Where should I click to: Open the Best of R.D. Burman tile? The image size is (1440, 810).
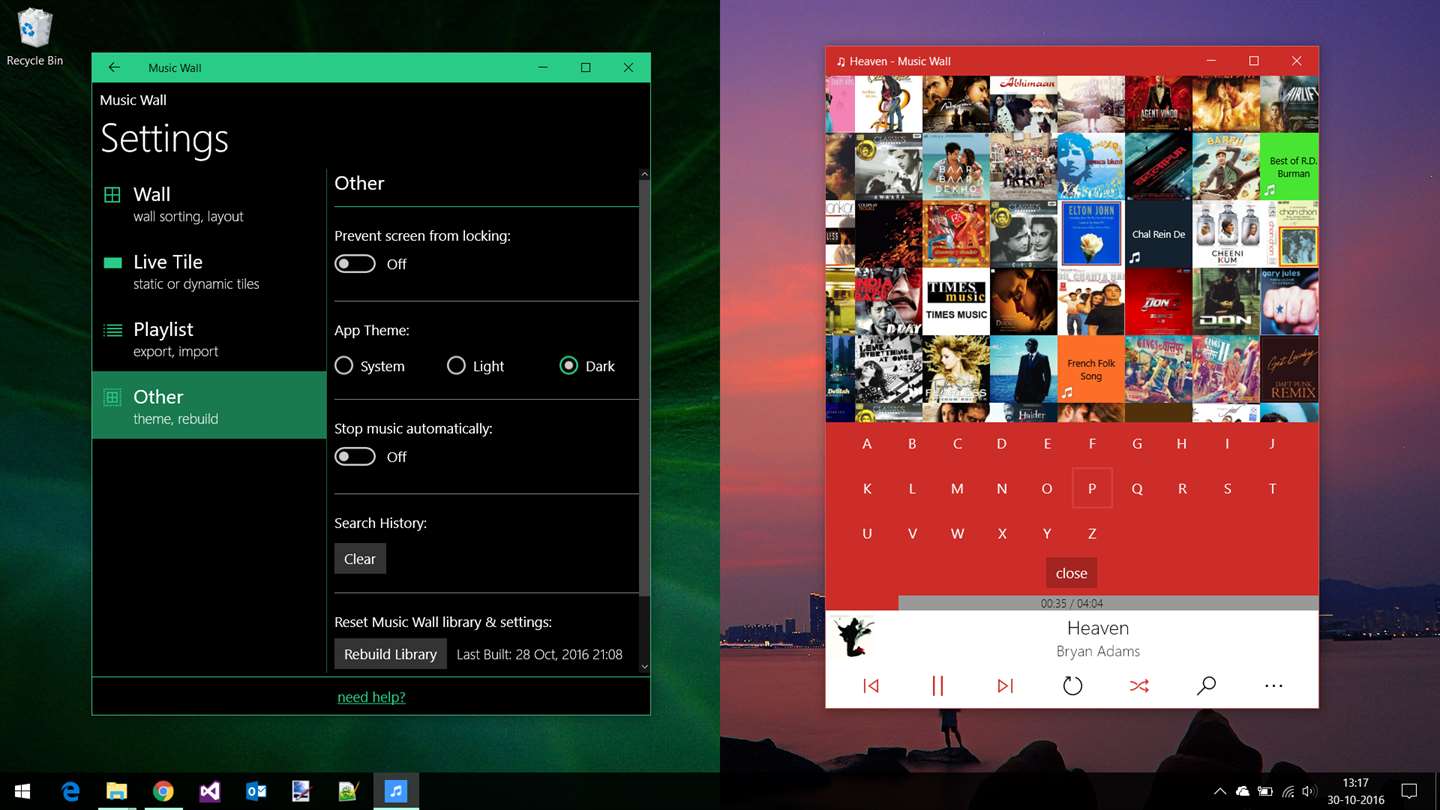click(1289, 167)
